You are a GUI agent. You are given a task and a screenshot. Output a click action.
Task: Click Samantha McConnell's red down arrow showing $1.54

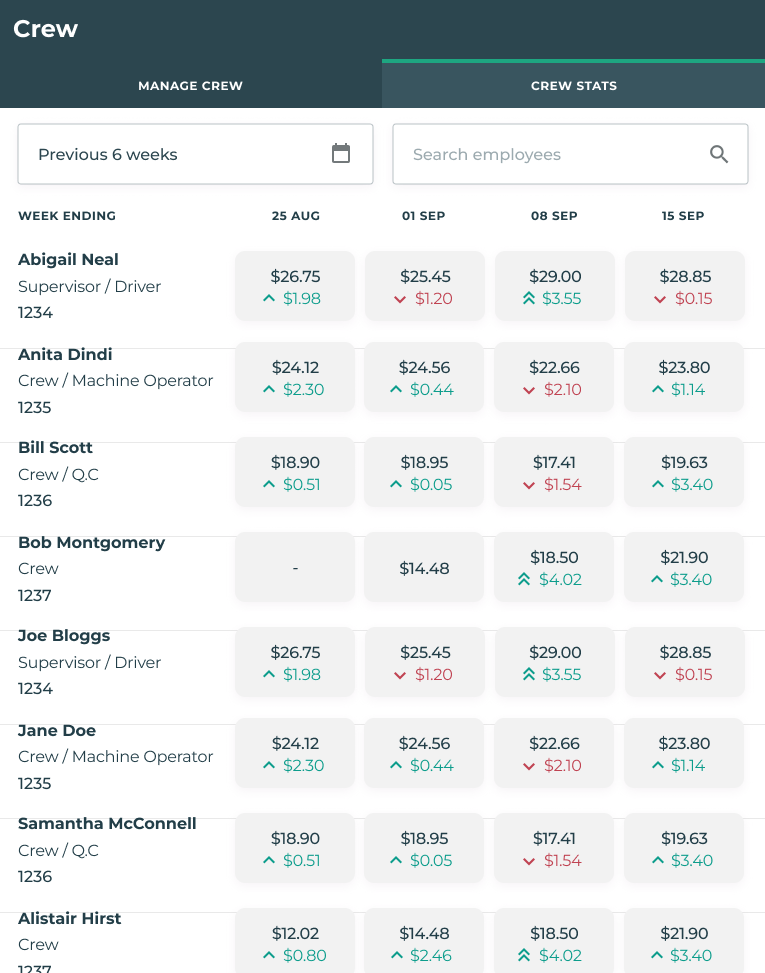(530, 861)
